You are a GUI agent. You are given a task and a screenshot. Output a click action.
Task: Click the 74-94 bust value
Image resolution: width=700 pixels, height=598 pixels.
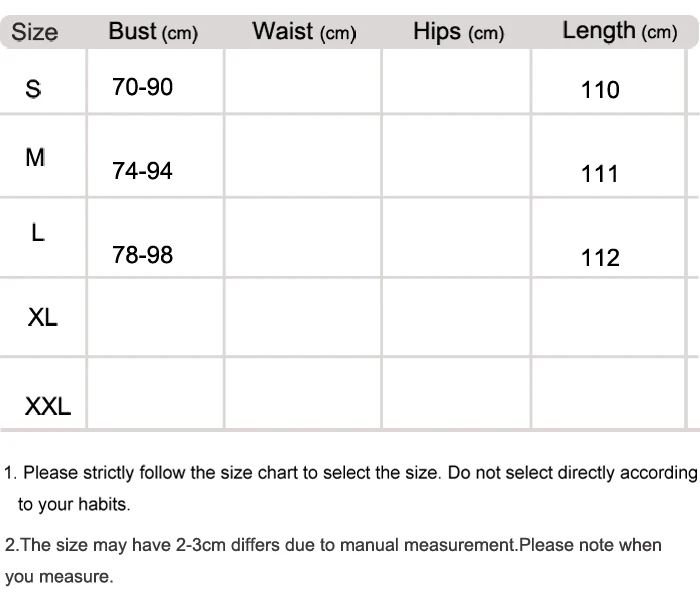142,170
